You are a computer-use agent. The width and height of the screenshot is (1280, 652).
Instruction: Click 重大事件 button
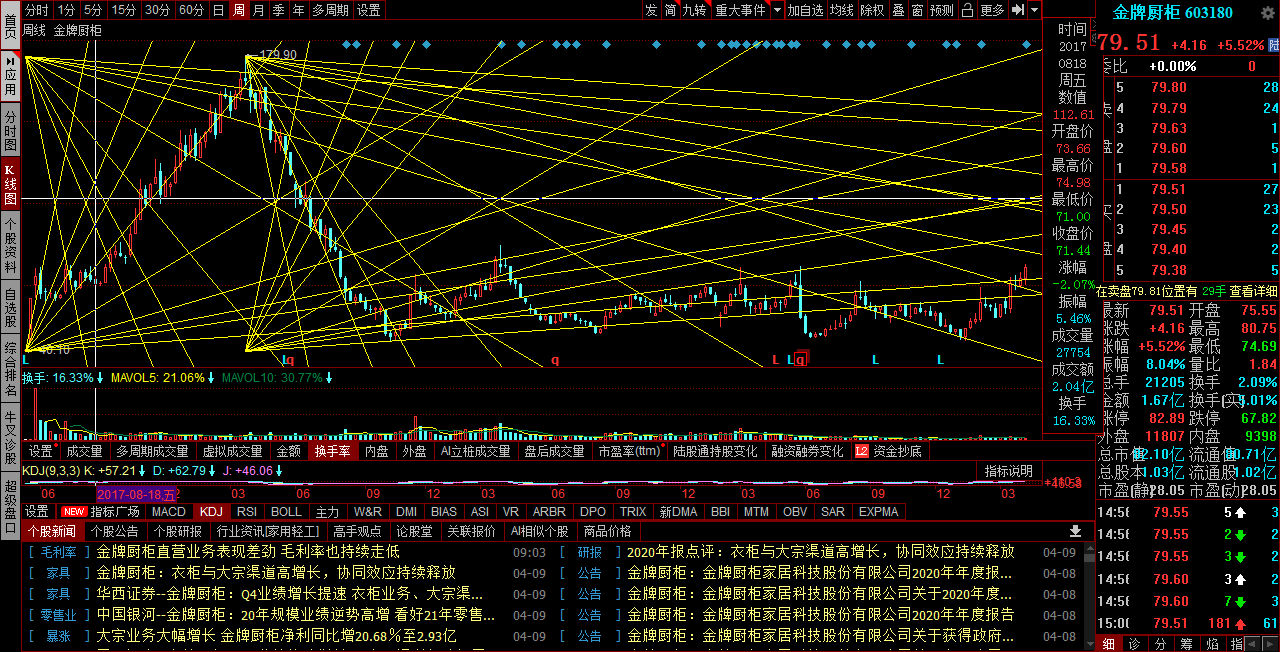pos(740,10)
